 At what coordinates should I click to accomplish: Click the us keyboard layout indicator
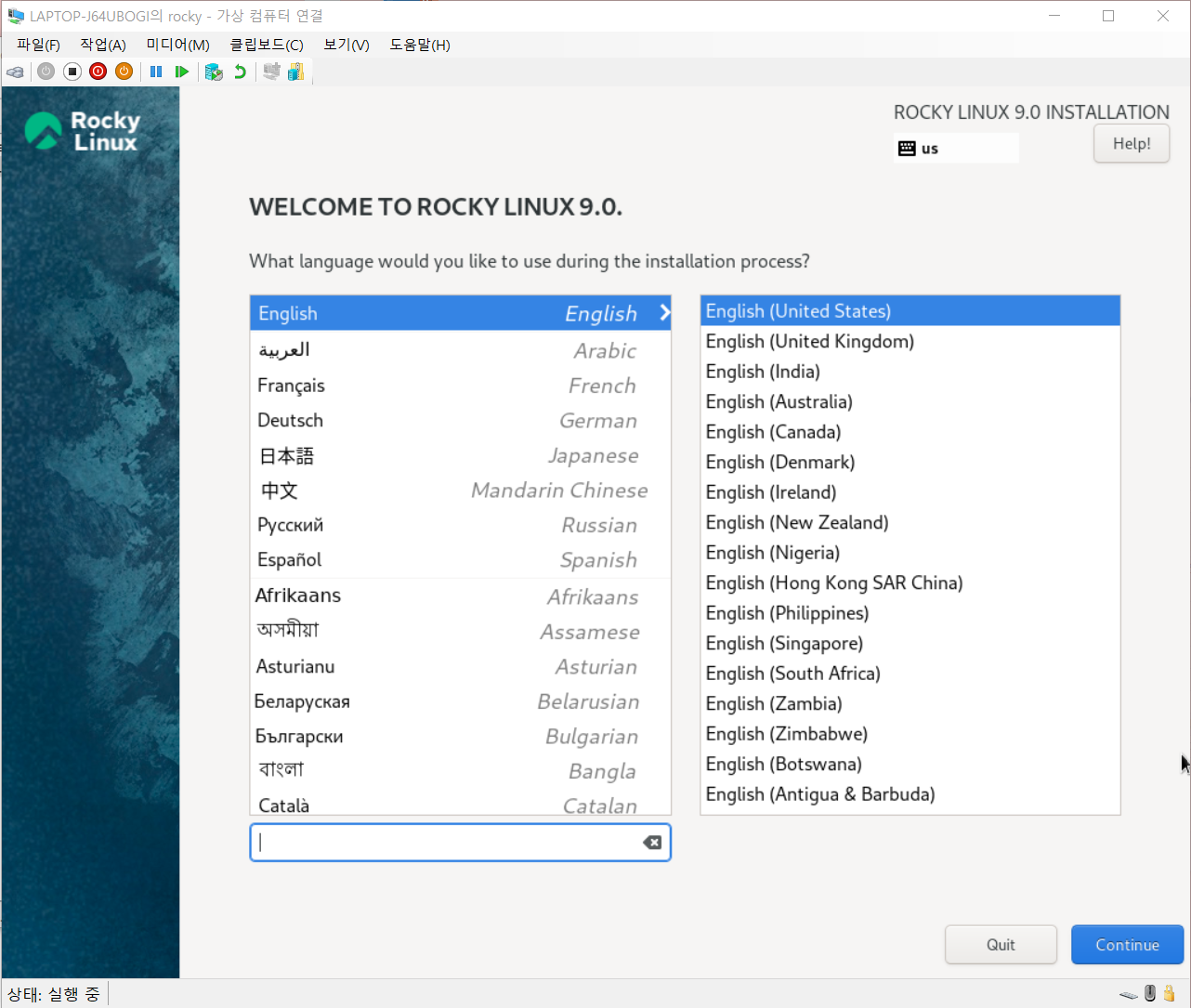[x=956, y=149]
